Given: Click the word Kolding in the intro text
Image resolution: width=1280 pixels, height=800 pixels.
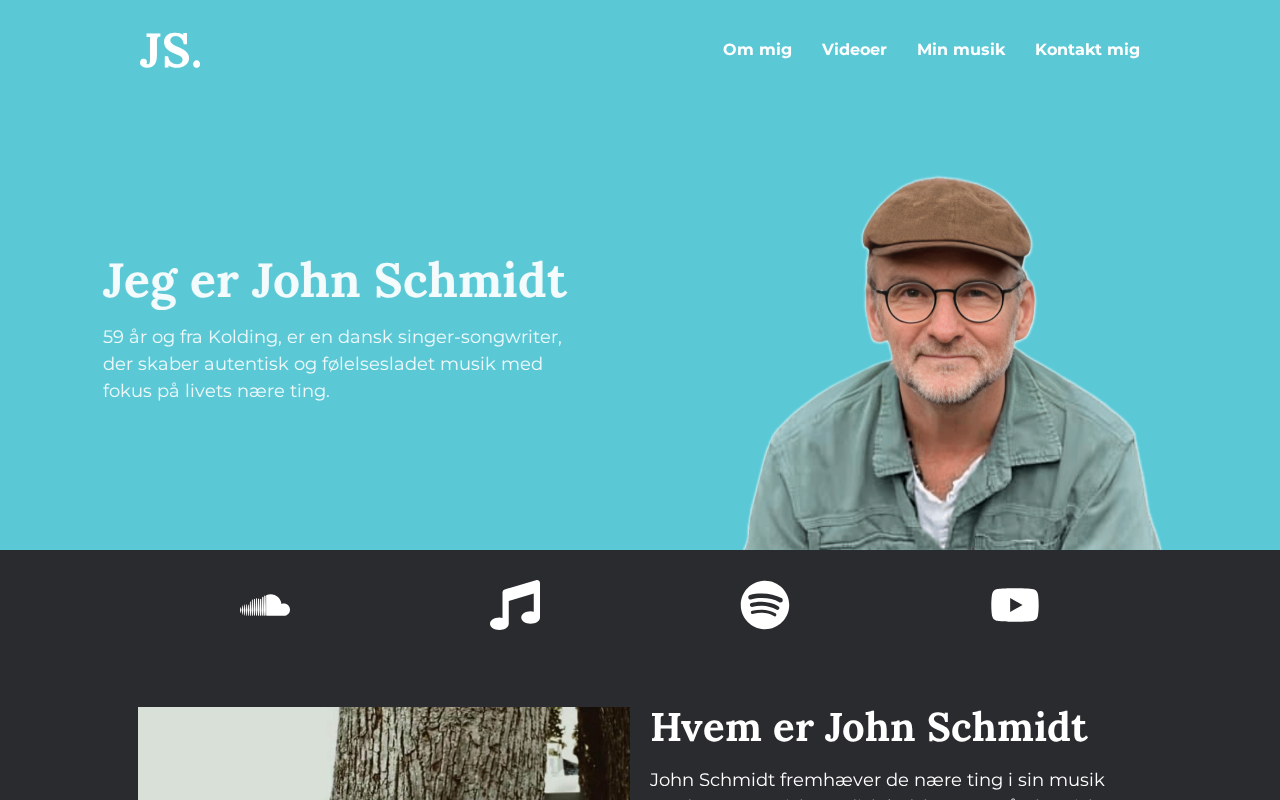Looking at the screenshot, I should tap(243, 337).
